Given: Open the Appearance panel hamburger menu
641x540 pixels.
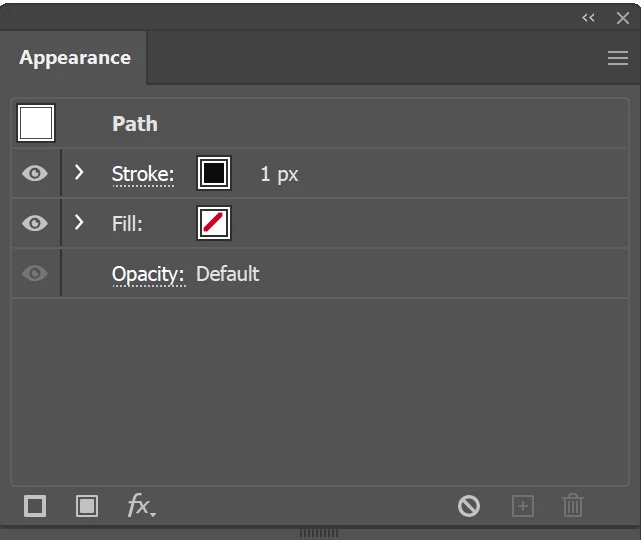Looking at the screenshot, I should pyautogui.click(x=618, y=58).
